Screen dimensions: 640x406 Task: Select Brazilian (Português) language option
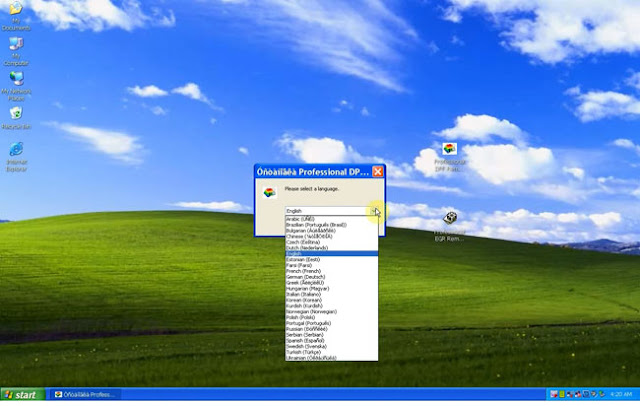[x=331, y=225]
